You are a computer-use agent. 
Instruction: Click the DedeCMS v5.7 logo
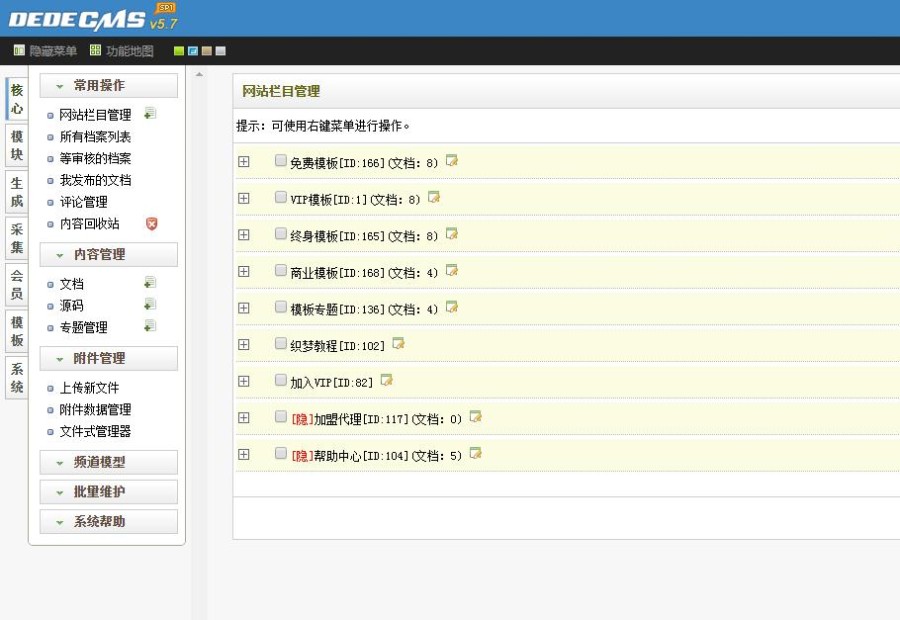point(93,18)
